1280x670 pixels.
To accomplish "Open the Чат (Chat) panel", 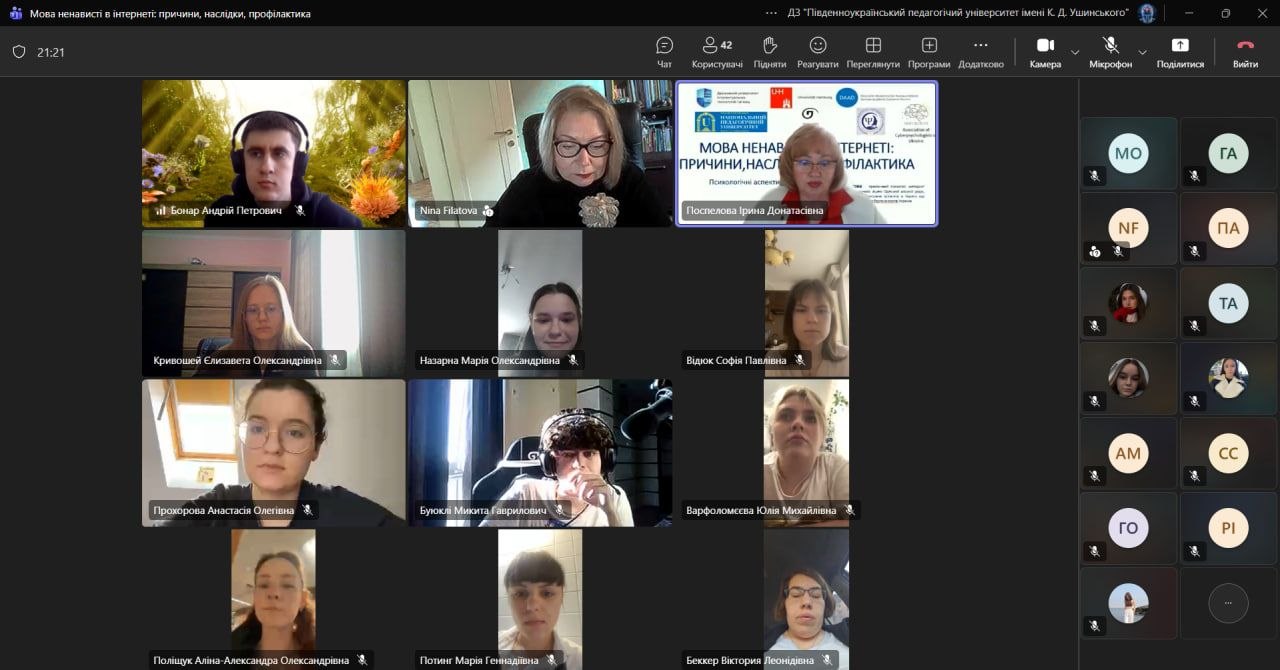I will (664, 52).
